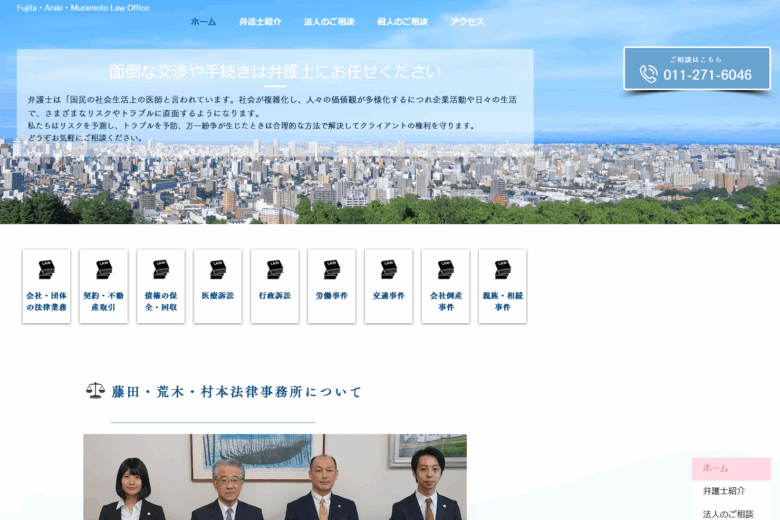Viewport: 780px width, 520px height.
Task: Click the 弁護士紹介 link in the side menu
Action: click(x=723, y=491)
